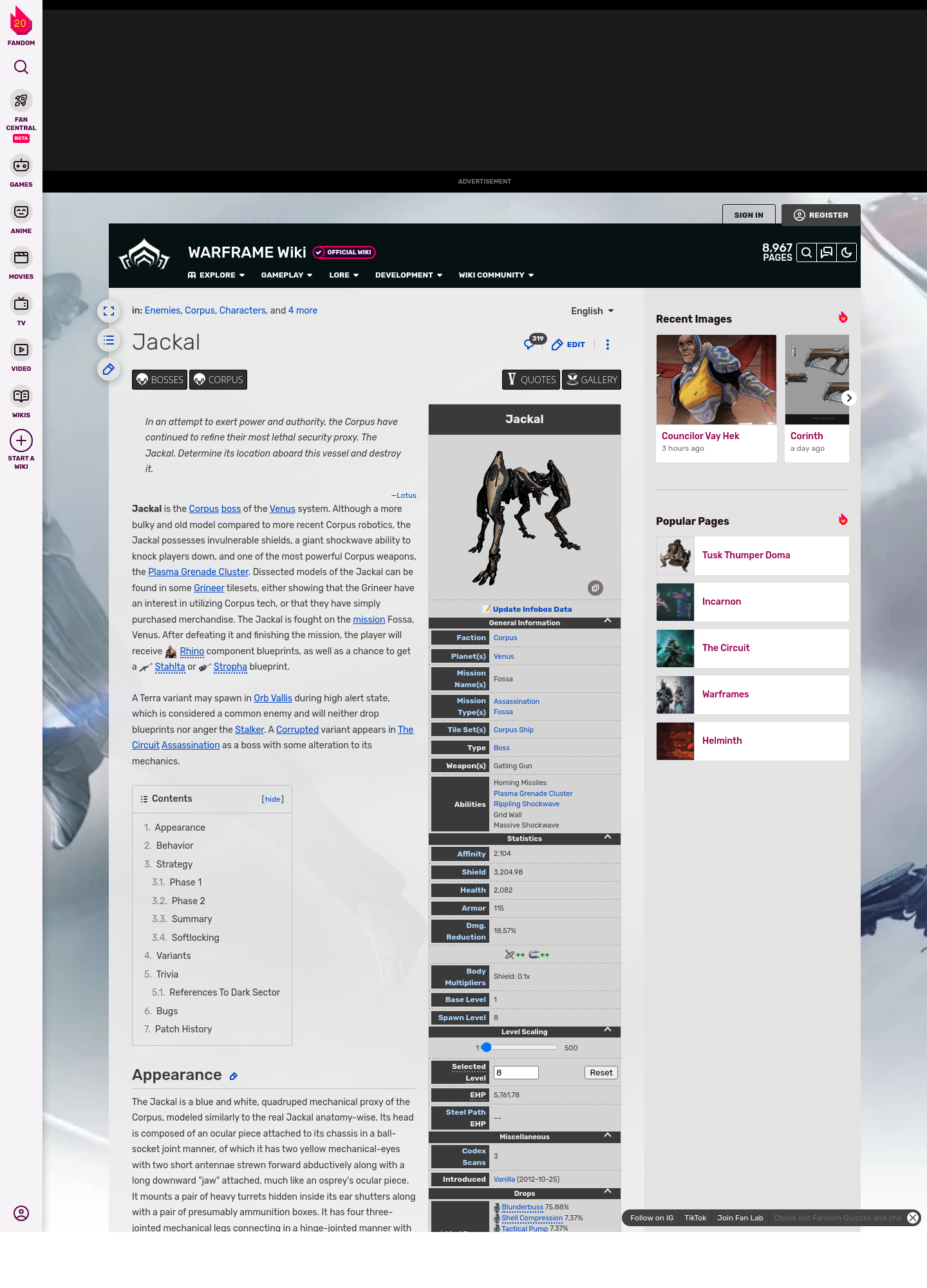
Task: Open the Gameplay dropdown menu
Action: tap(286, 275)
